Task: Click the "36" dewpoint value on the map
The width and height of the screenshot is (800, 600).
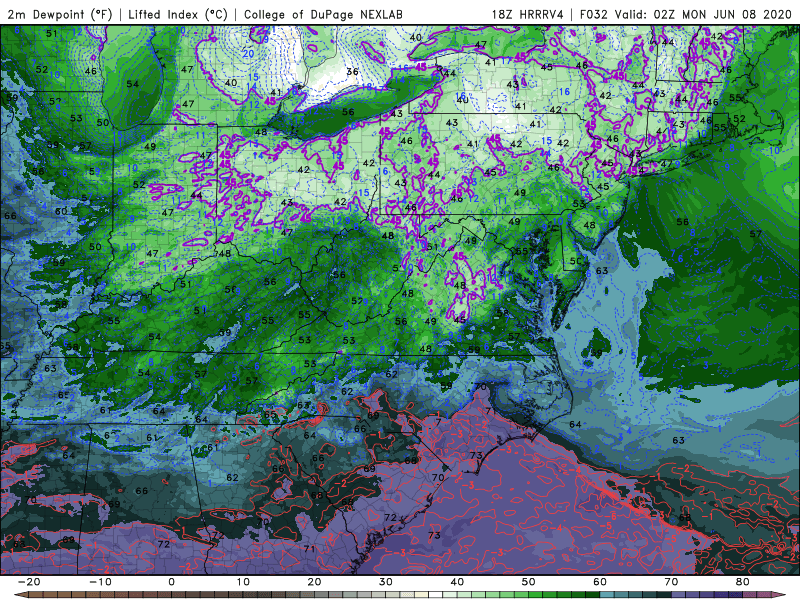Action: pyautogui.click(x=352, y=72)
